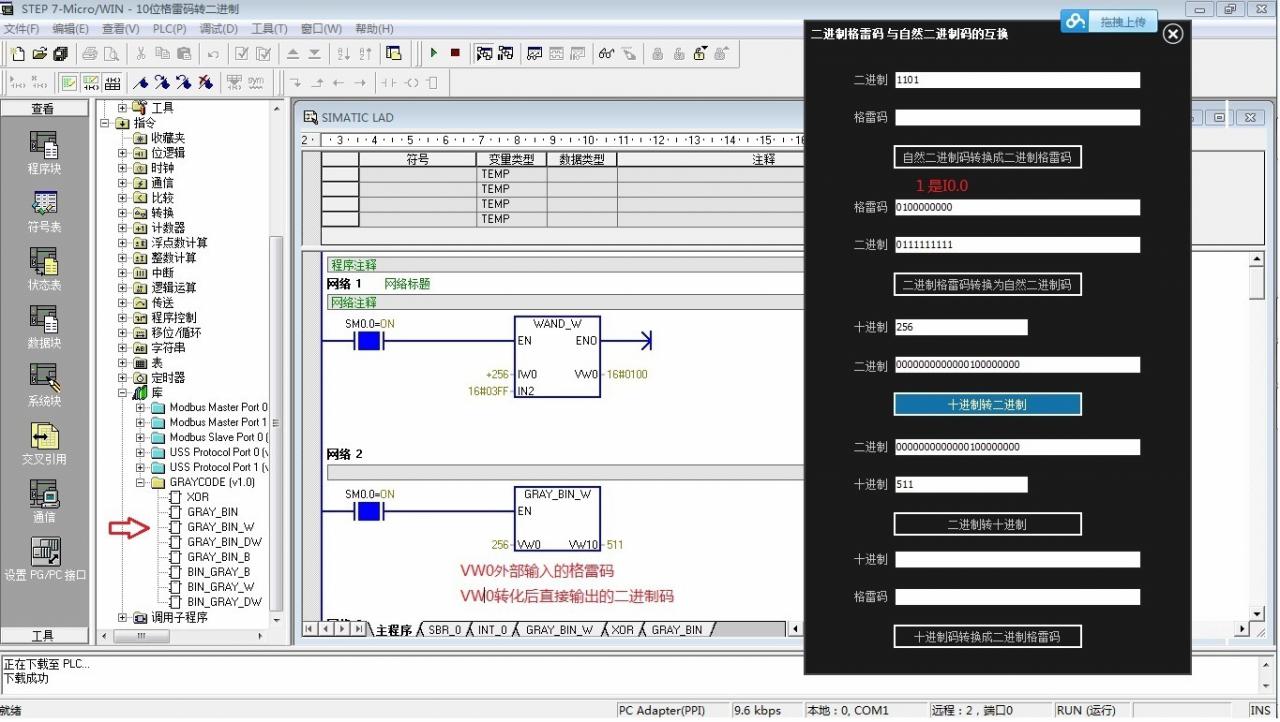
Task: Collapse the 指令 instructions tree node
Action: pos(105,123)
